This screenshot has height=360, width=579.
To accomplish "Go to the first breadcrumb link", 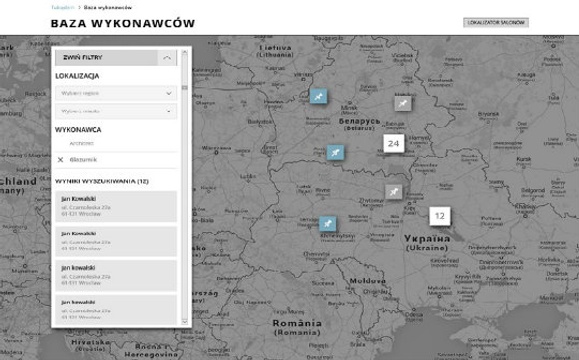I will (62, 7).
